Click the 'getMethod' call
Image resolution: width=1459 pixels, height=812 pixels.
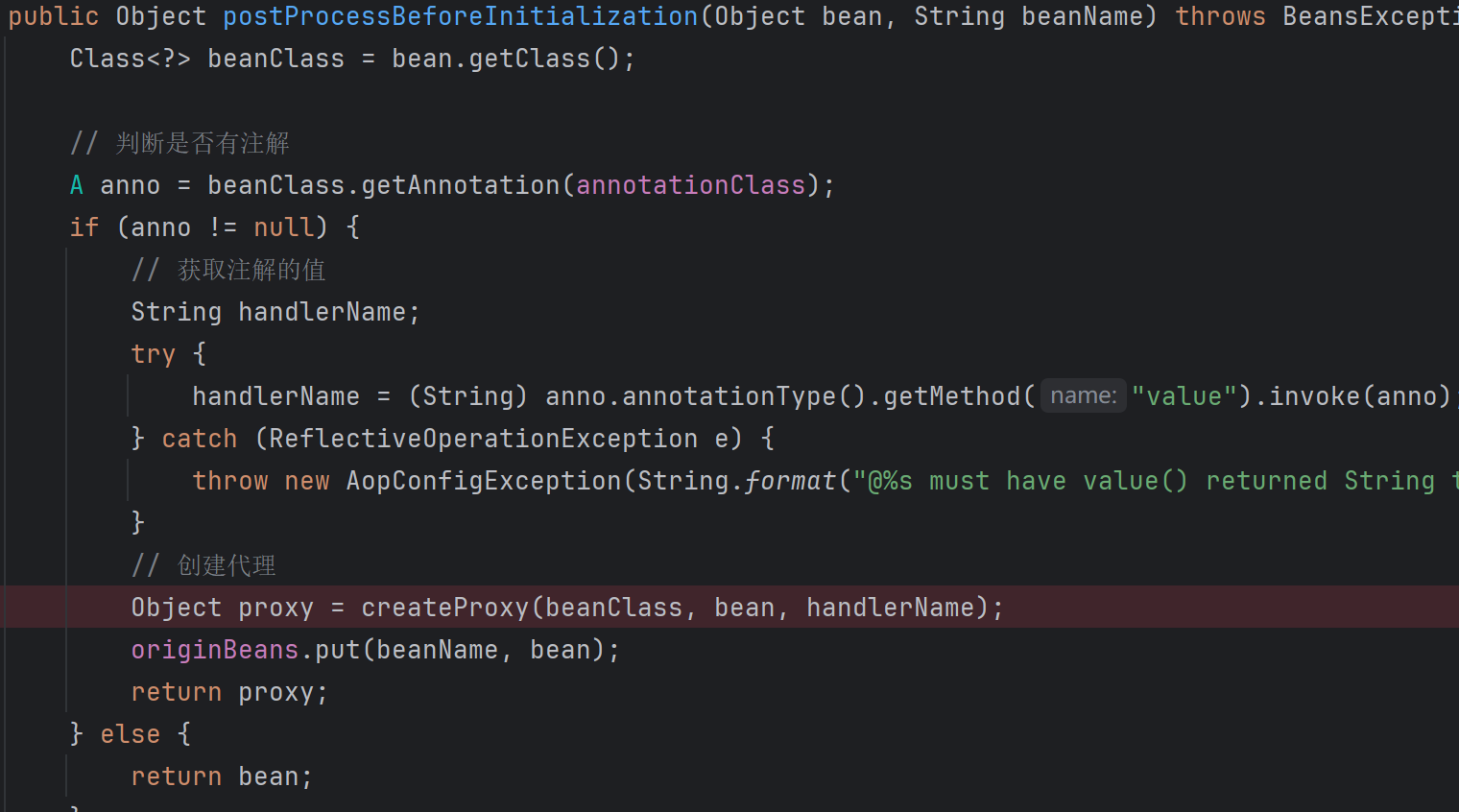point(951,396)
